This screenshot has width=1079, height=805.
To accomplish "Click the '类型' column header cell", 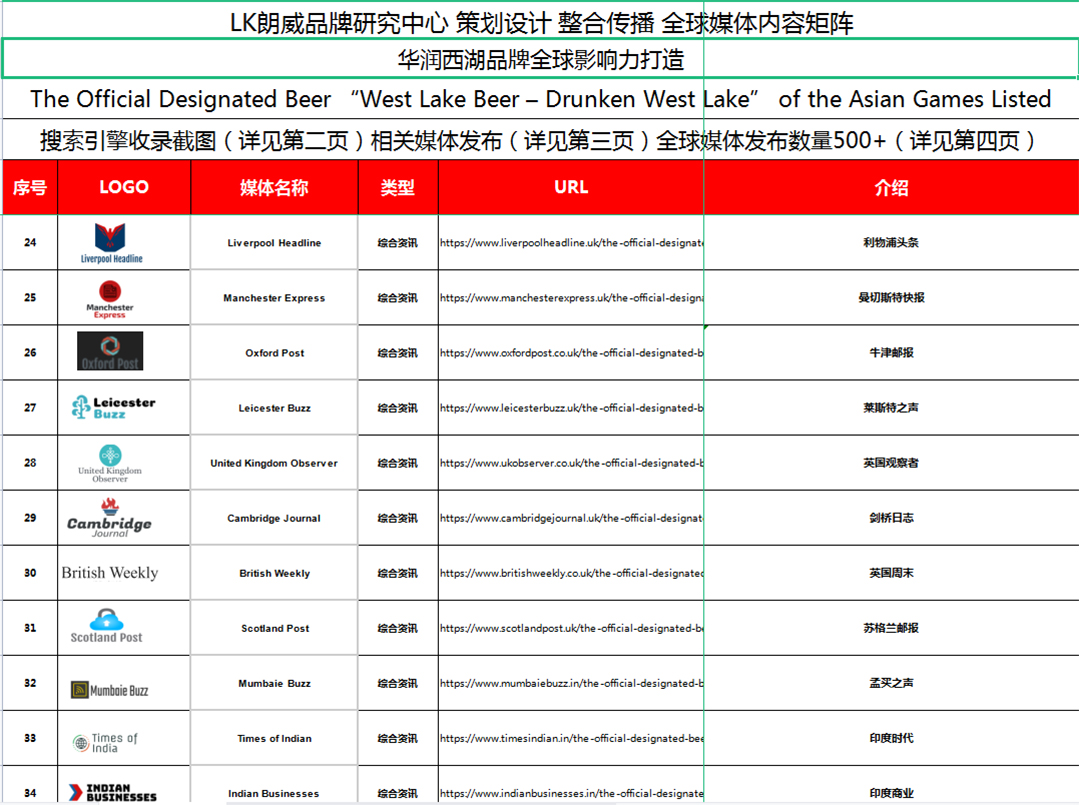I will tap(398, 187).
